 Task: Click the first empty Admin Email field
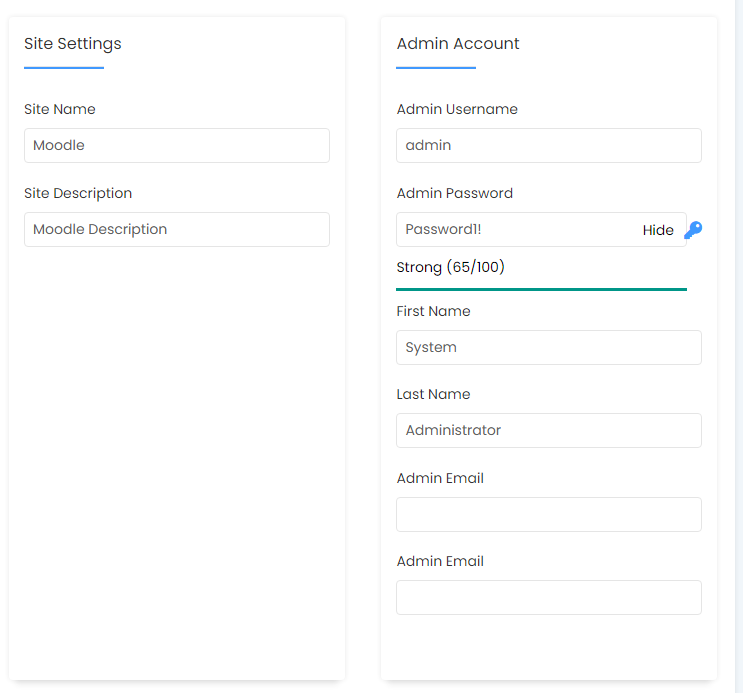(x=549, y=514)
